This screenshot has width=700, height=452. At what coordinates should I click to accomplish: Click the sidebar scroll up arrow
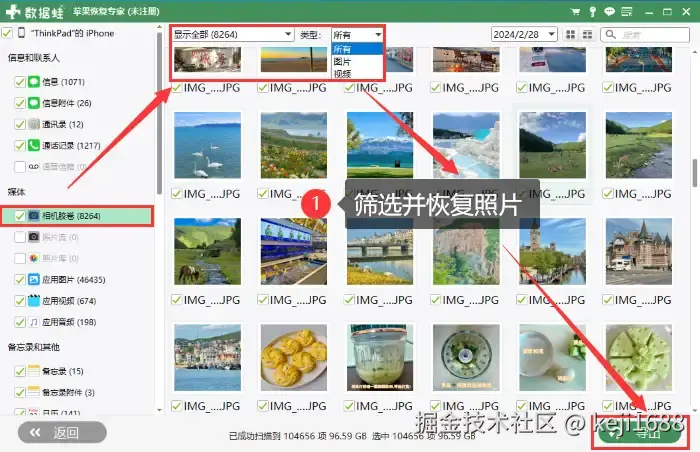(159, 27)
